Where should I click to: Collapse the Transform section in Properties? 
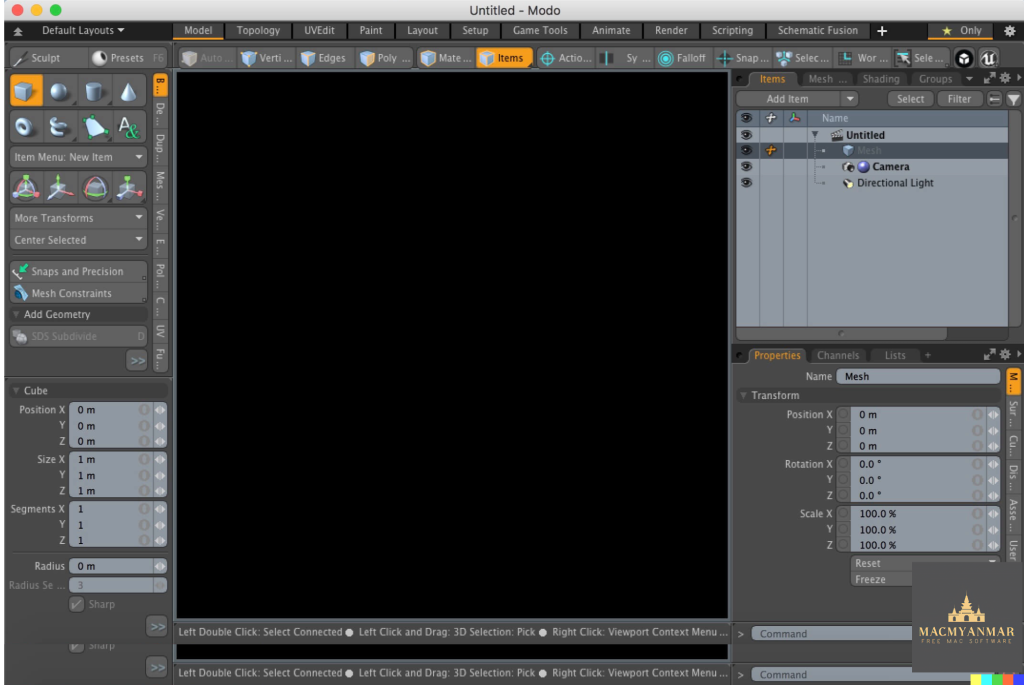[743, 396]
